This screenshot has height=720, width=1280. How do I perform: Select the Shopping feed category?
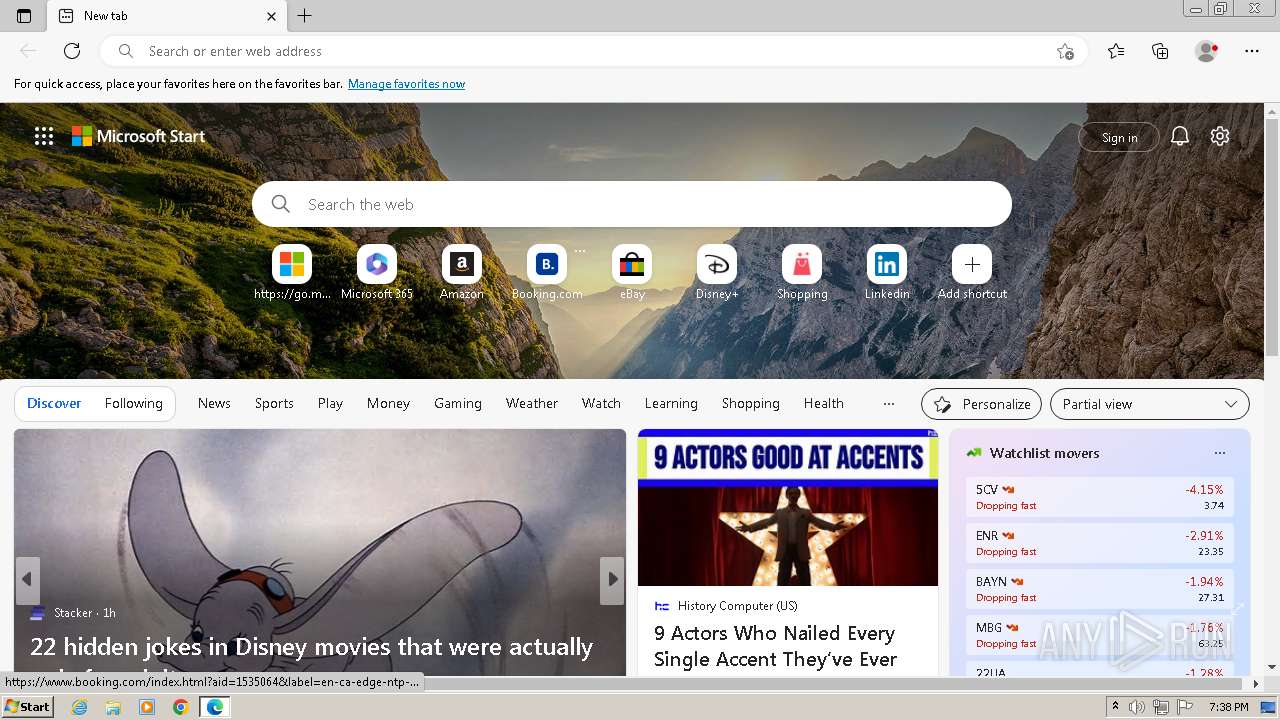click(x=750, y=403)
